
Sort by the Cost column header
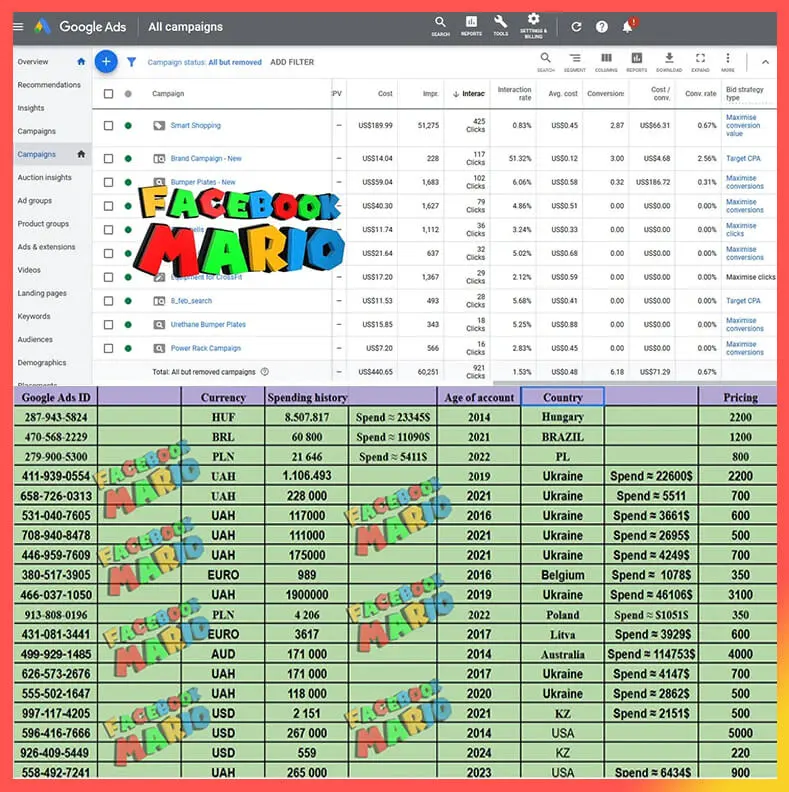[385, 93]
